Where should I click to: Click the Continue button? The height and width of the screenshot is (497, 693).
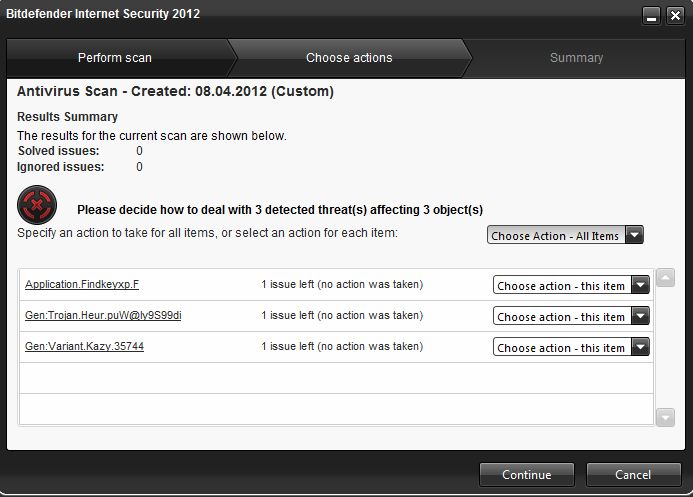[x=527, y=474]
